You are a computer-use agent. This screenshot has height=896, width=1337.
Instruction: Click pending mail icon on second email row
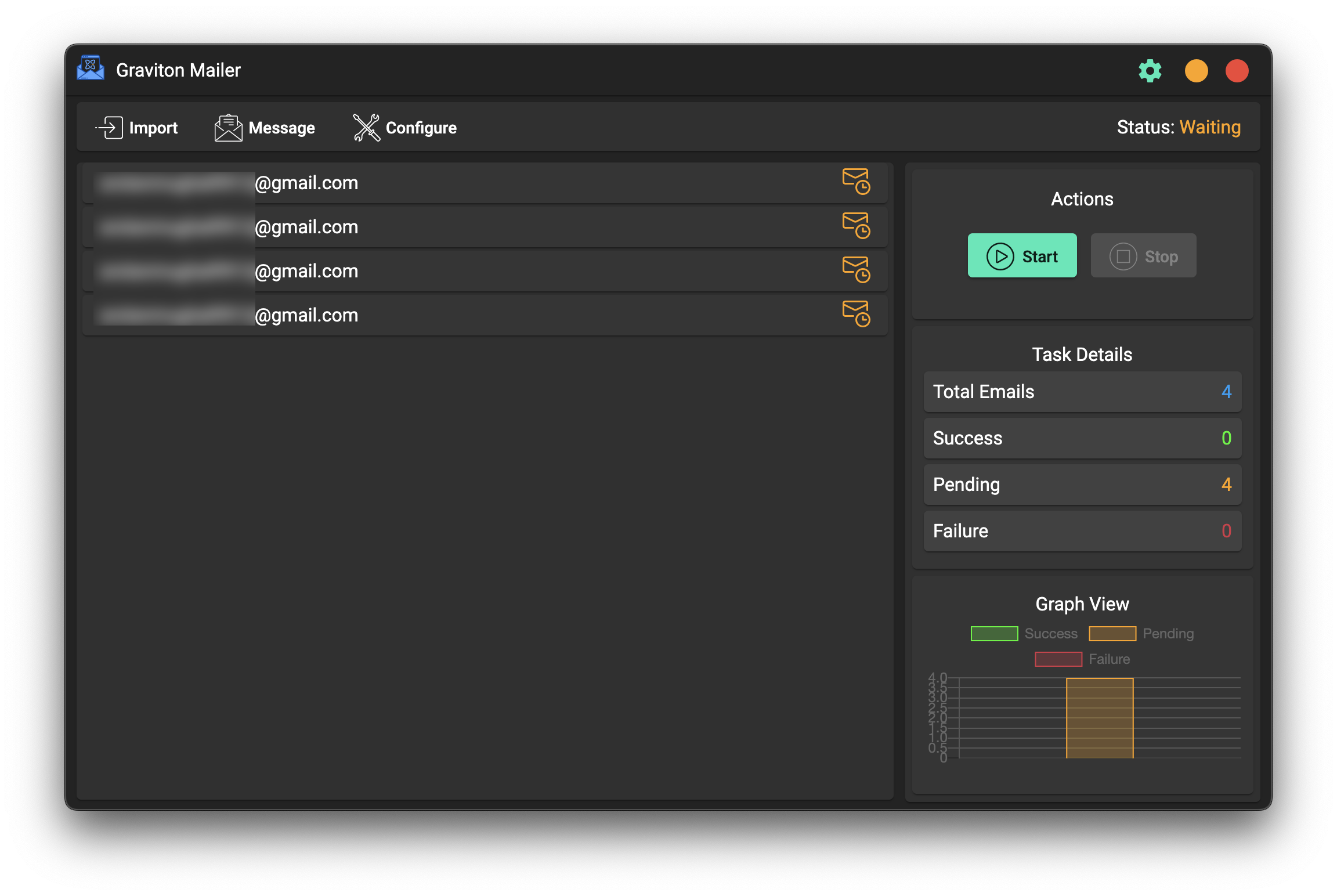point(856,225)
